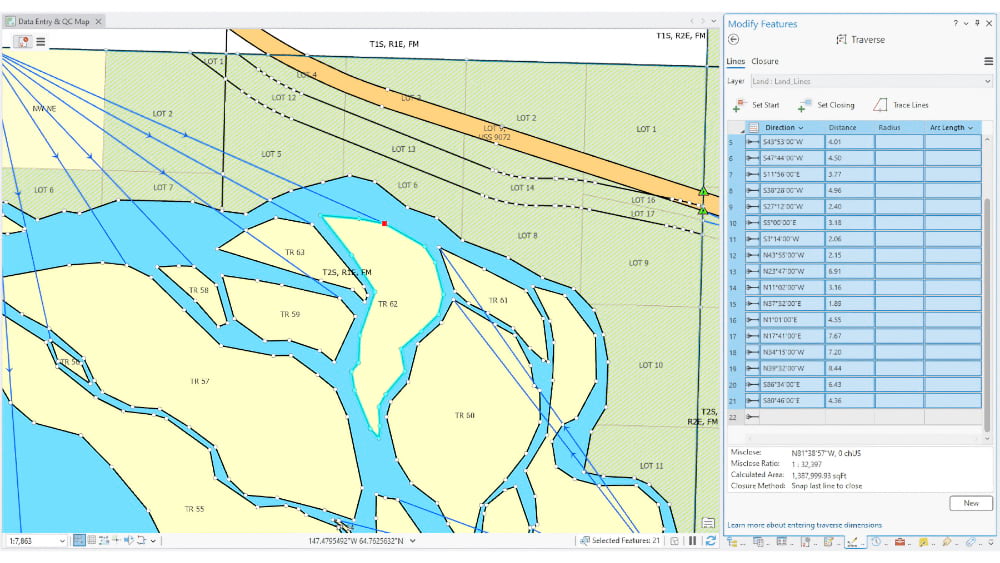Click Distance cell 6.91 in row 13
Screen dimensions: 1000x563
tap(849, 271)
